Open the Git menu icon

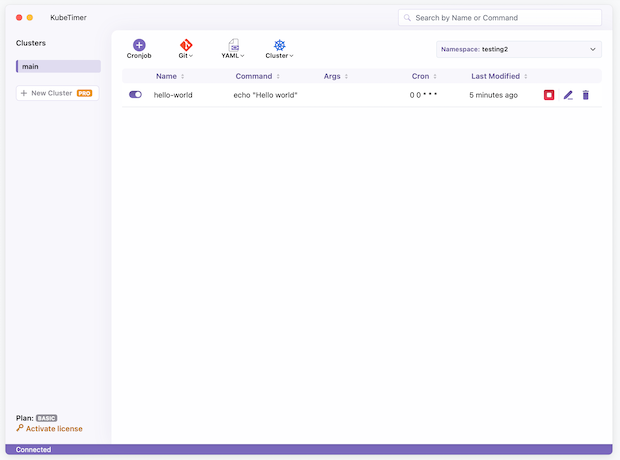click(x=185, y=45)
